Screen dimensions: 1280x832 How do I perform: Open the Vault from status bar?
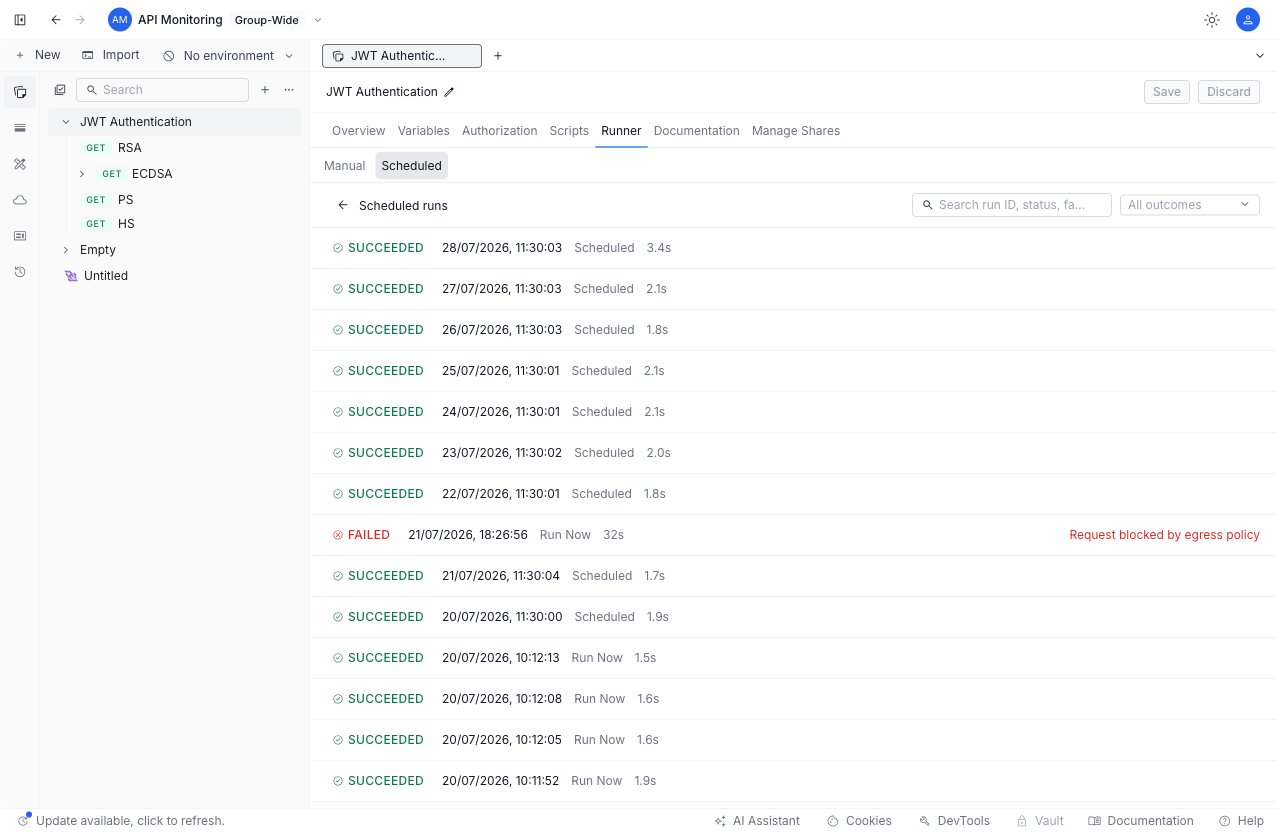tap(1040, 821)
